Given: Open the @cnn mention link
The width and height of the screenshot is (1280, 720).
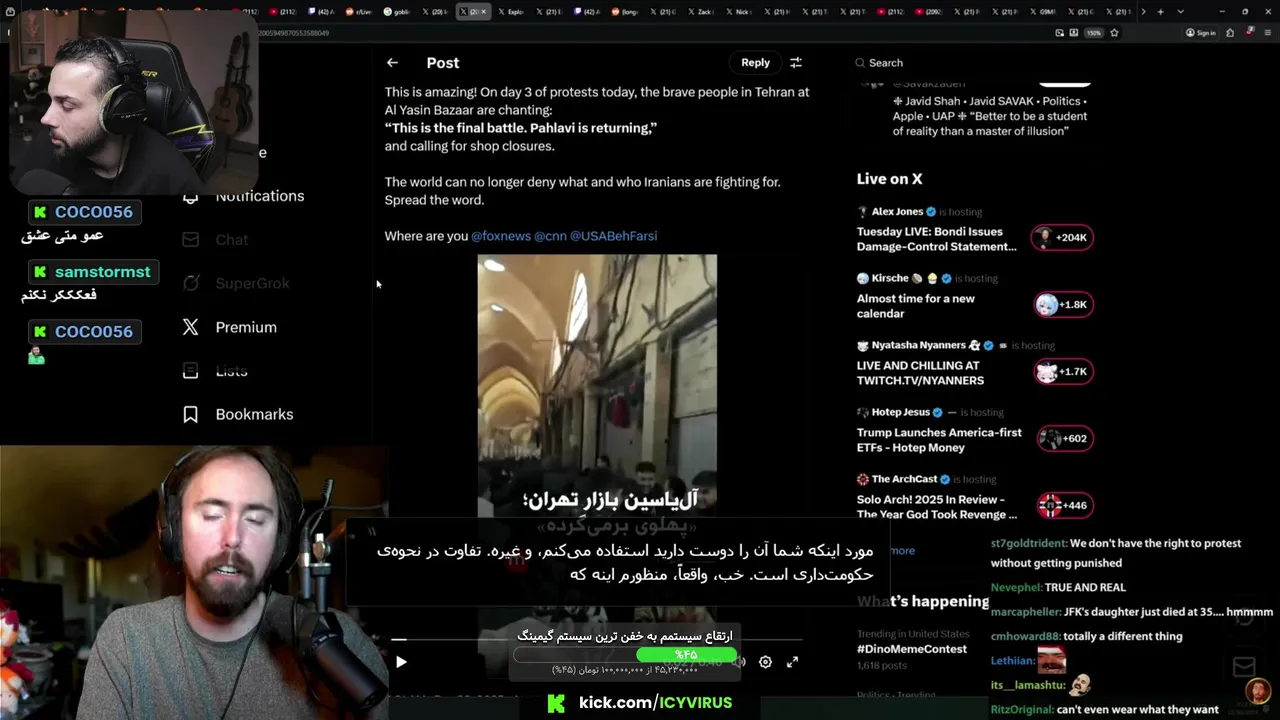Looking at the screenshot, I should (x=550, y=236).
